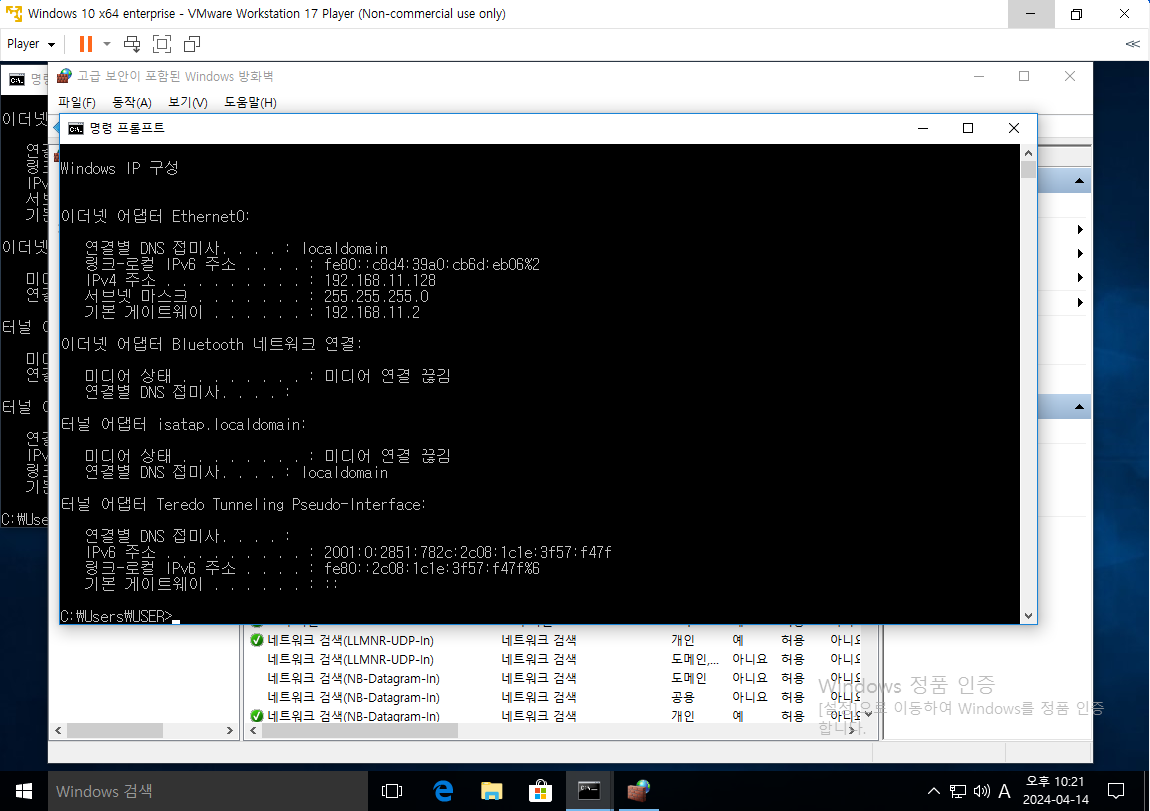Click the enabled check icon on the NB-Datagram-In 개인 rule
Screen dimensions: 1150x811
coord(257,716)
